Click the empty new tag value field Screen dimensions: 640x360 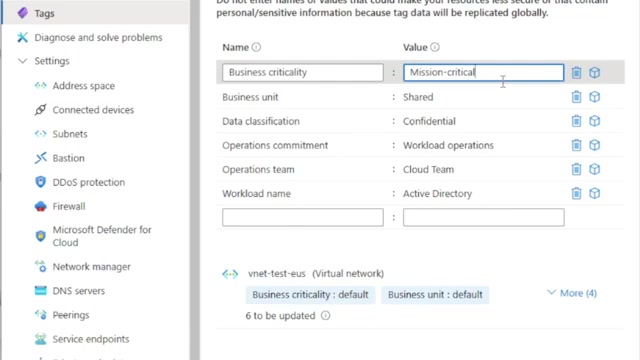pyautogui.click(x=484, y=217)
